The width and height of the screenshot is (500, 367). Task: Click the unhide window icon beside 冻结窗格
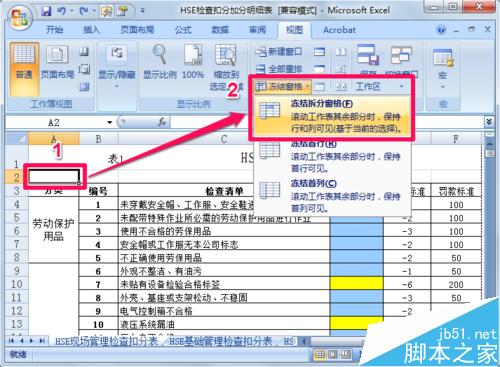pyautogui.click(x=319, y=87)
